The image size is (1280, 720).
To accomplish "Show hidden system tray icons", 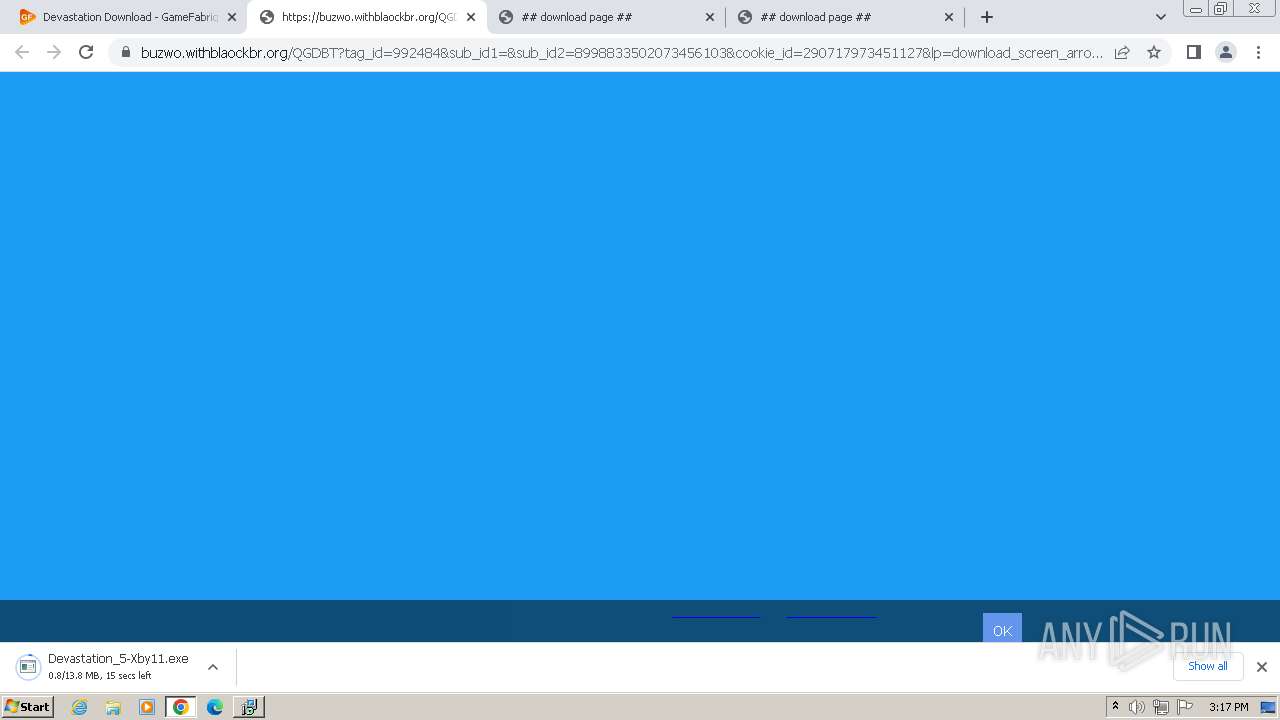I will coord(1115,707).
